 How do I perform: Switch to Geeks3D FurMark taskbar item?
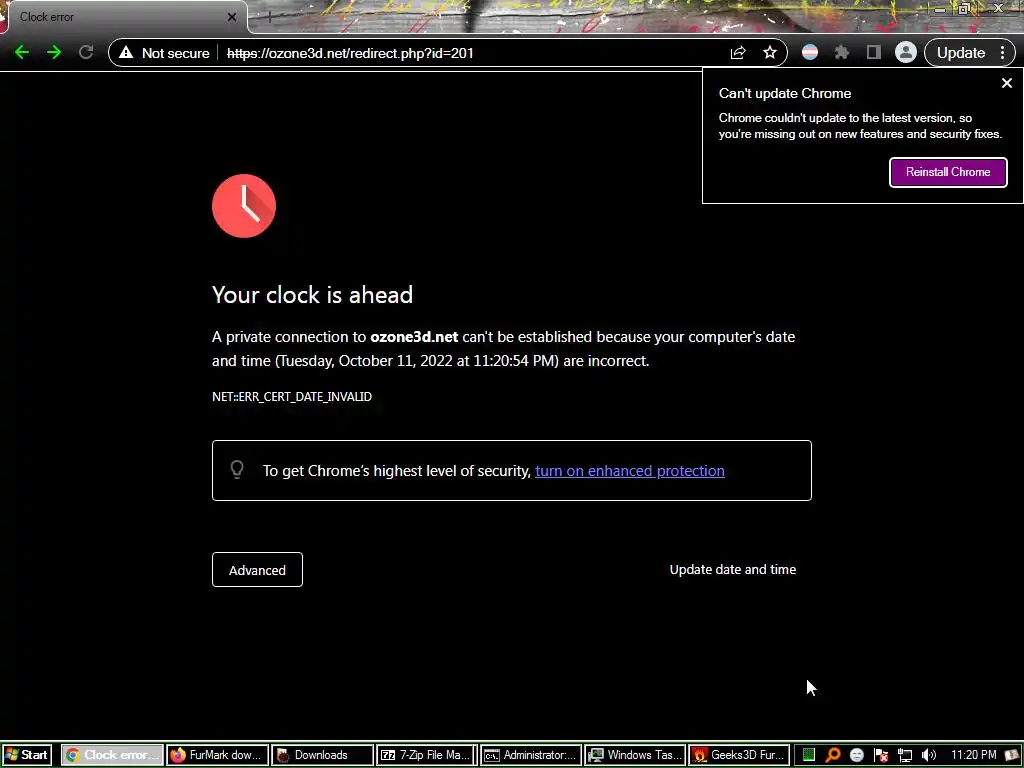[x=739, y=755]
